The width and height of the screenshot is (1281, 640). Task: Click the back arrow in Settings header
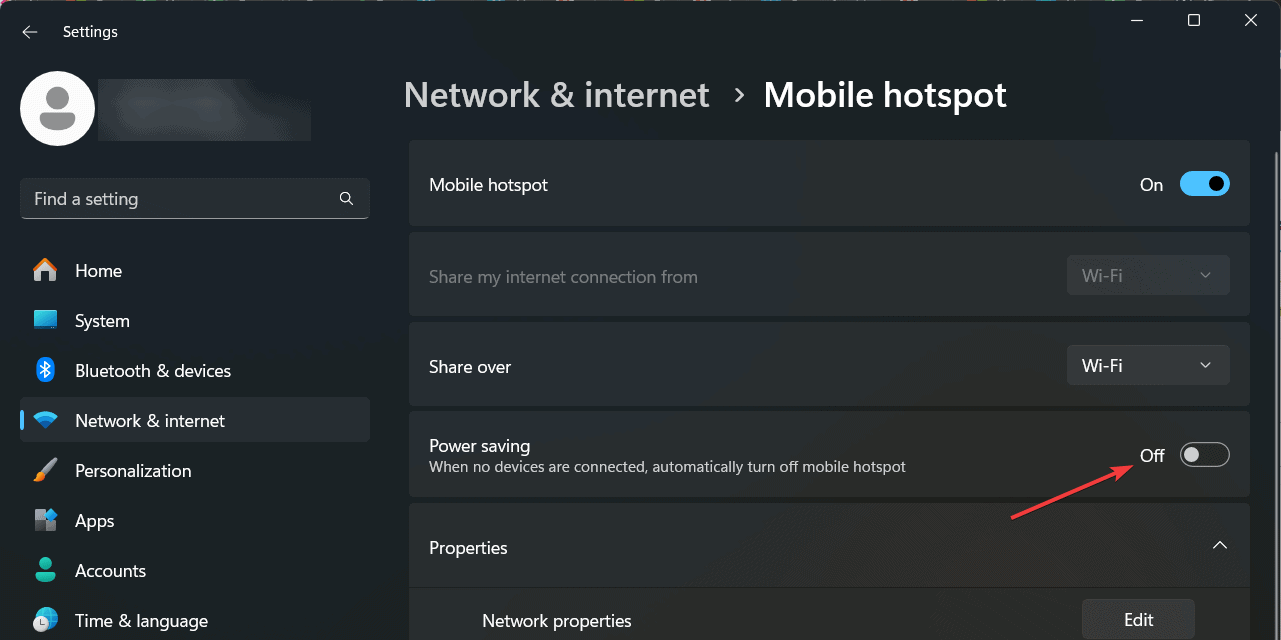[30, 32]
